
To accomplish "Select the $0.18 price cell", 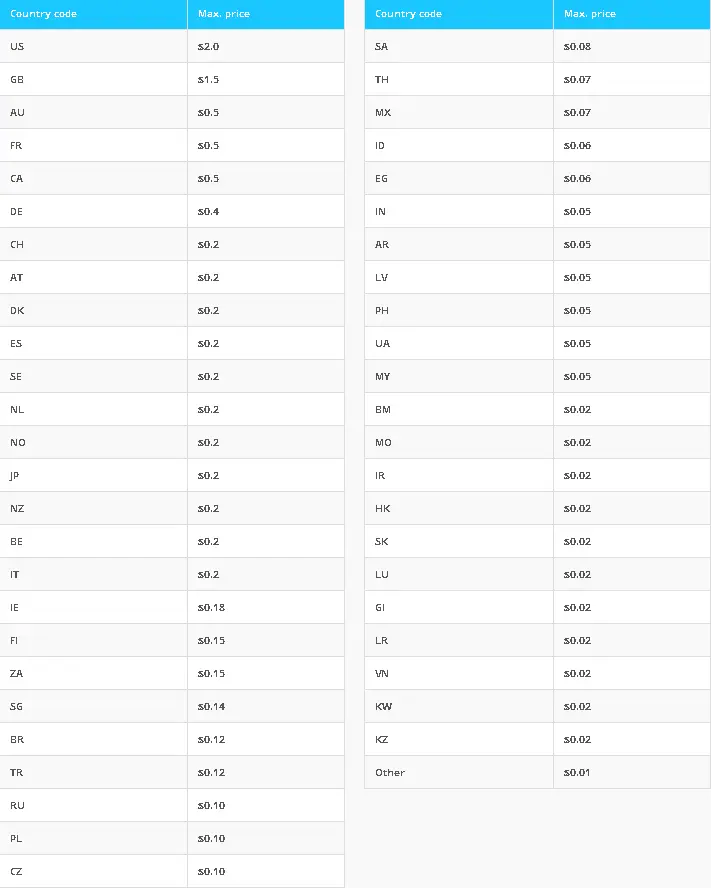I will click(x=266, y=607).
